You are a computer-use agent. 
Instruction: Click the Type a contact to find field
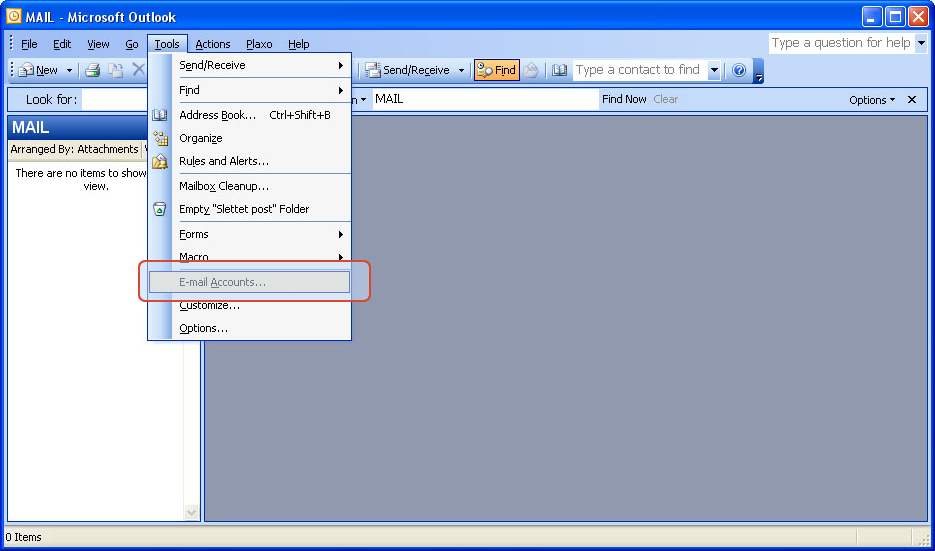(x=640, y=70)
